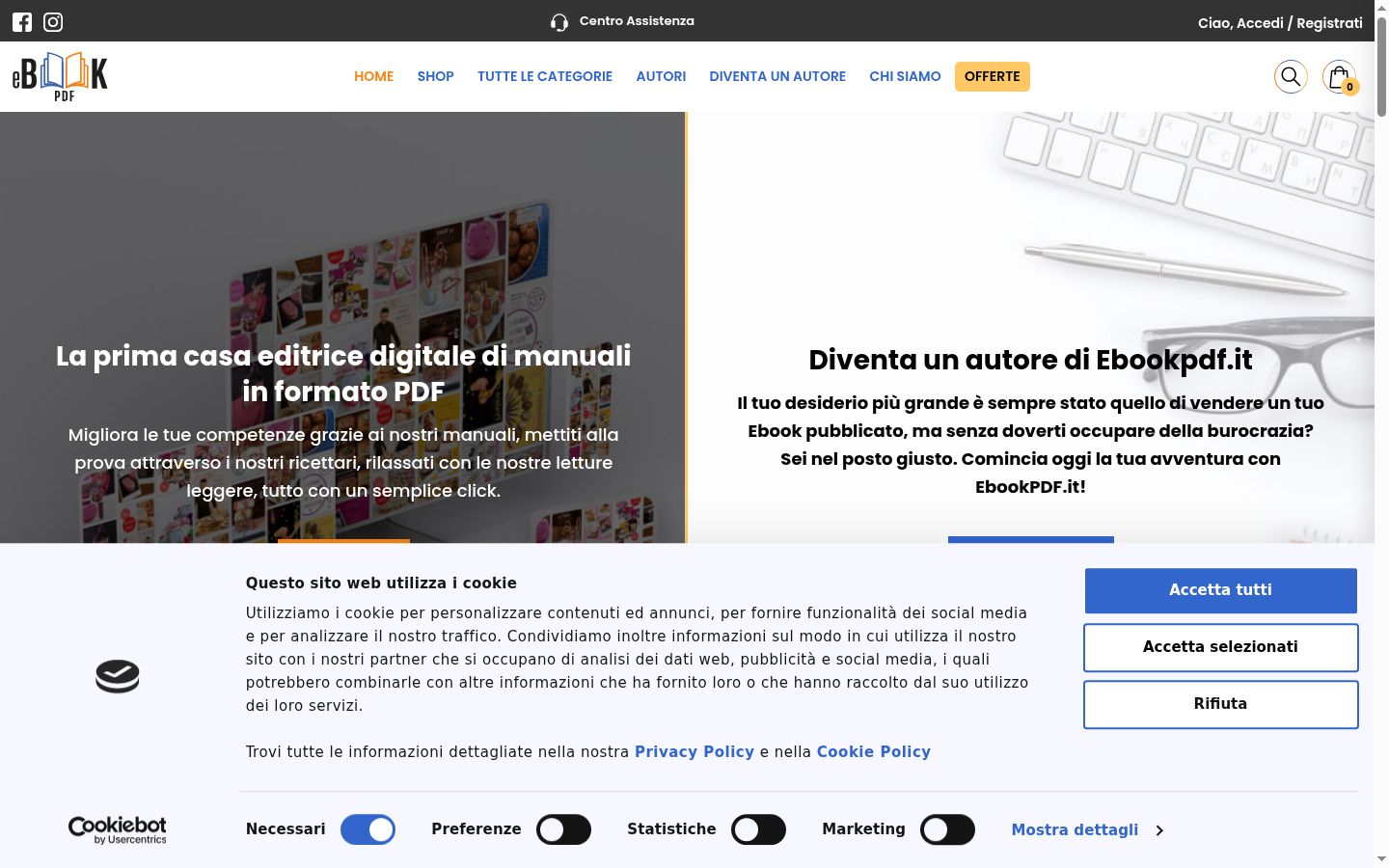Expand Mostra dettagli chevron arrow
The width and height of the screenshot is (1389, 868).
(x=1159, y=830)
